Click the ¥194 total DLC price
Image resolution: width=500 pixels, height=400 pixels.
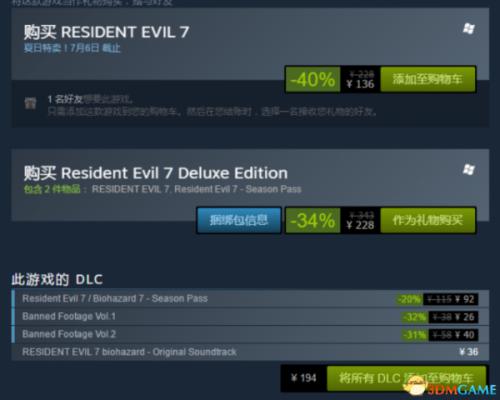[303, 378]
